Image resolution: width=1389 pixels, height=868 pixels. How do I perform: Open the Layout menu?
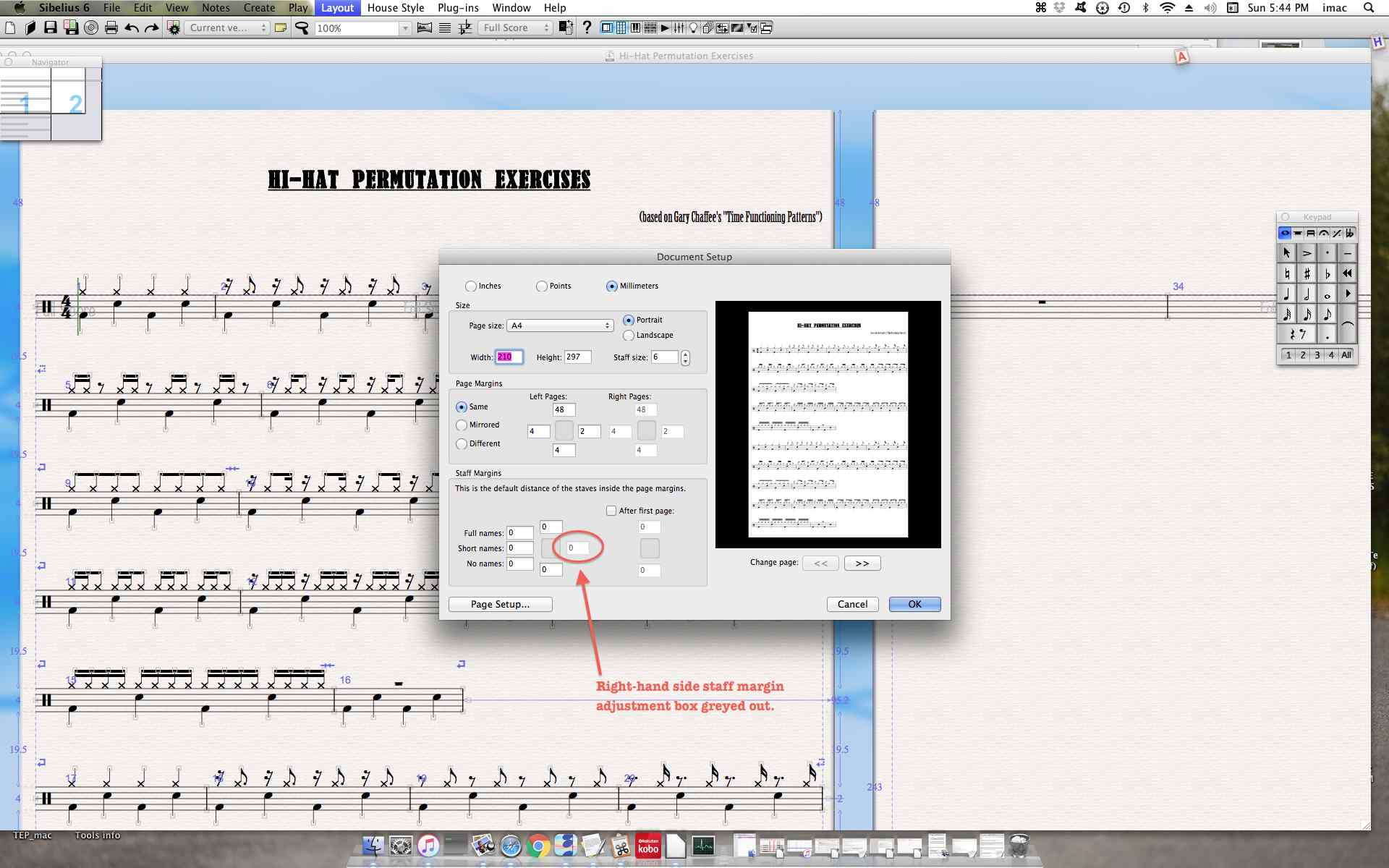pos(337,7)
